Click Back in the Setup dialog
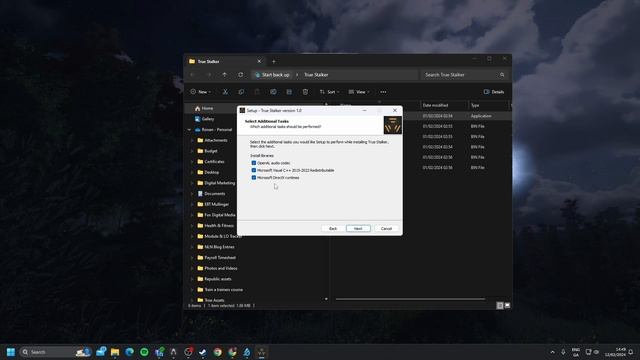Viewport: 640px width, 360px height. [333, 229]
